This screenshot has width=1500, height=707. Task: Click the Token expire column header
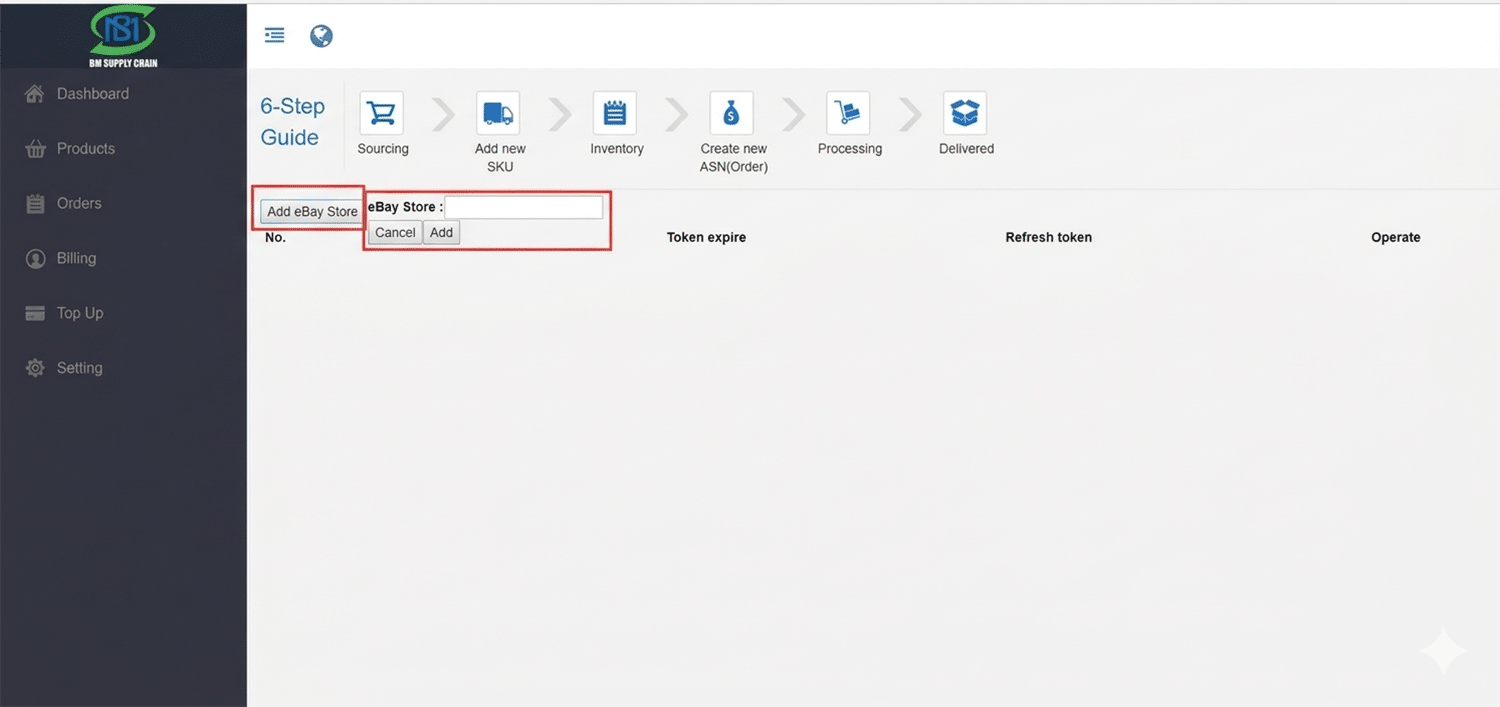coord(706,237)
